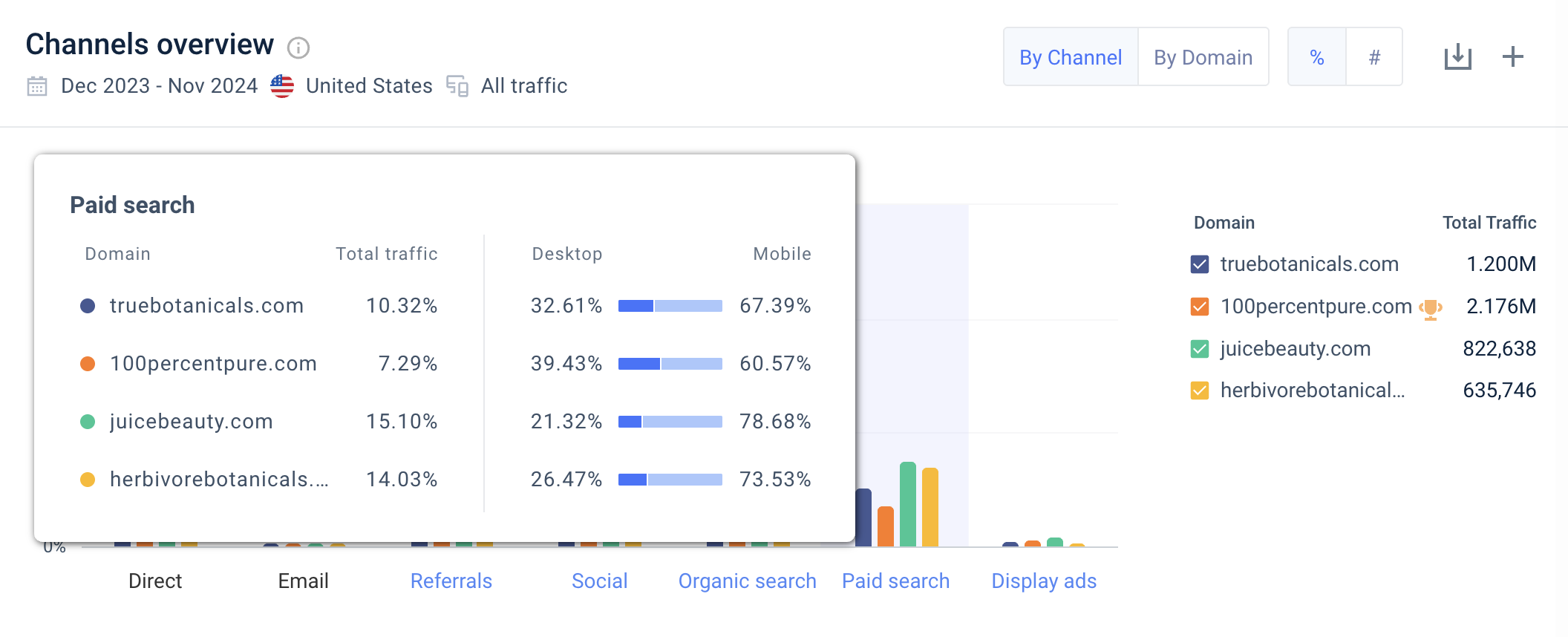Select the percent (%) display toggle

point(1316,57)
